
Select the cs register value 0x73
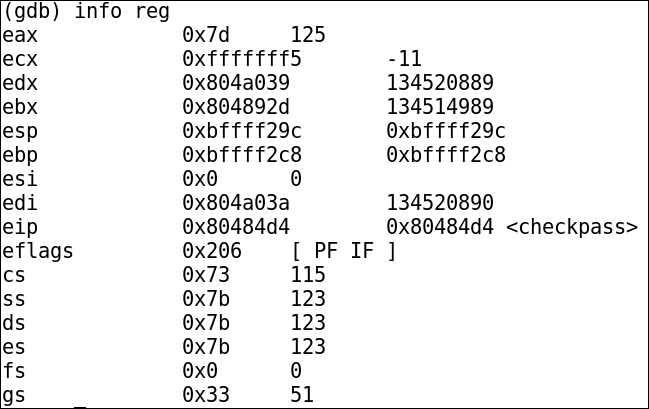point(206,274)
